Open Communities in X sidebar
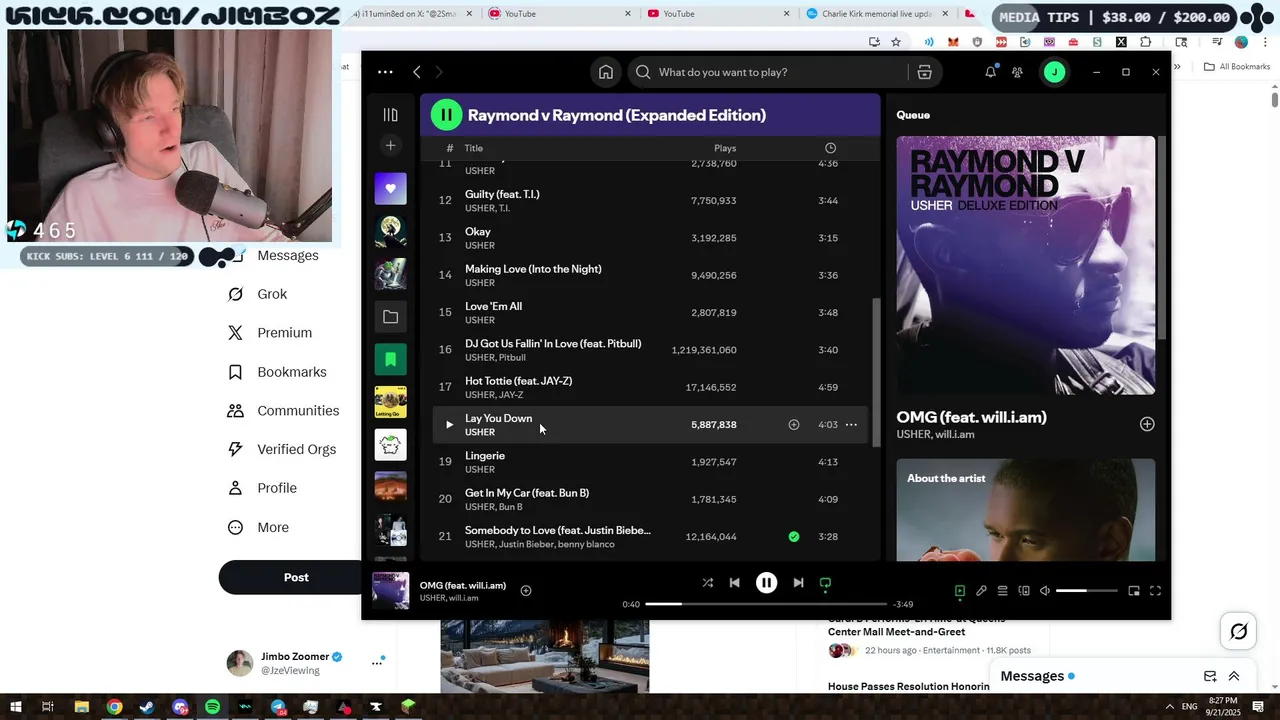 click(283, 411)
